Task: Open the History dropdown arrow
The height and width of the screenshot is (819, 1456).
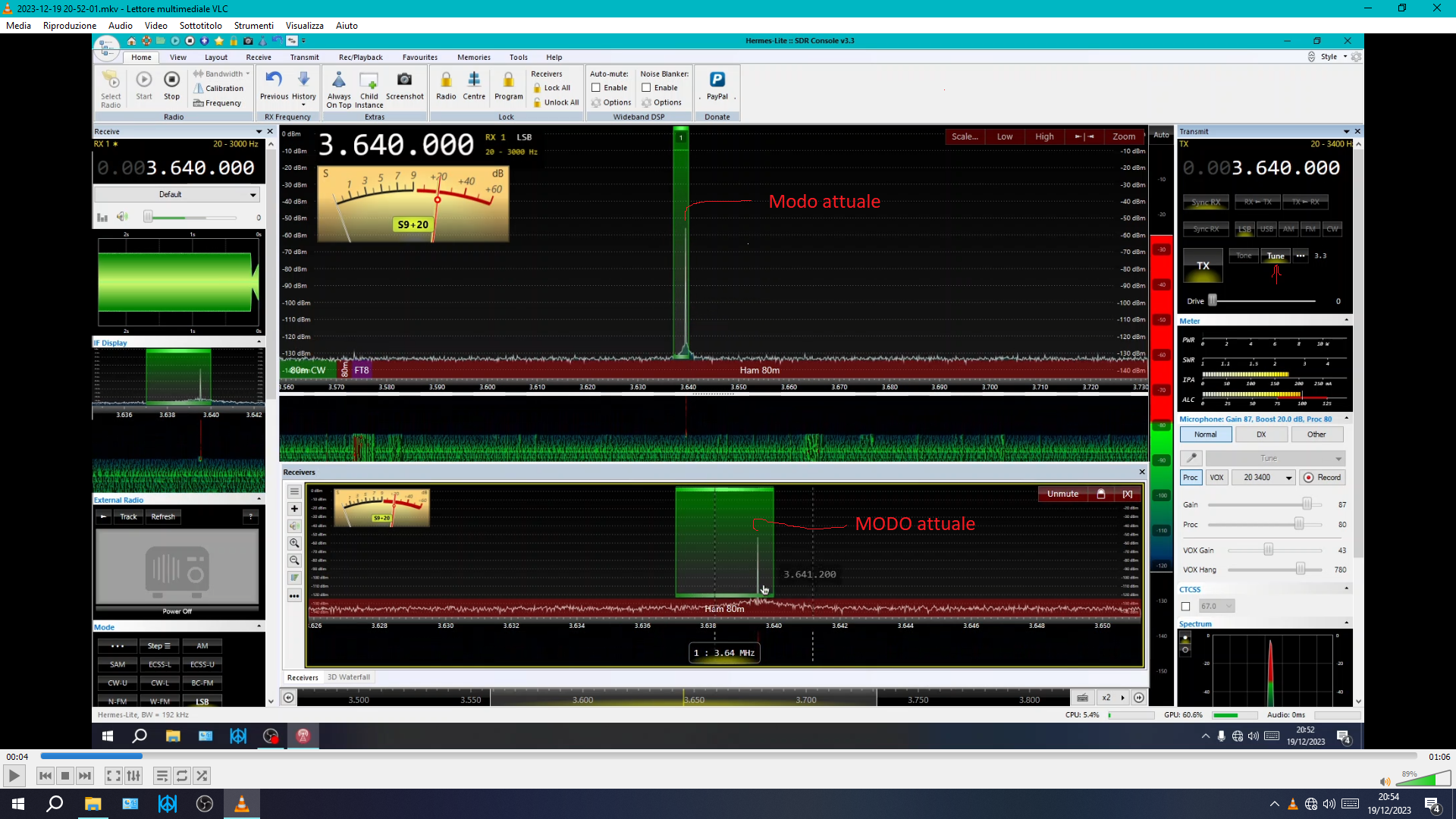Action: [x=303, y=105]
